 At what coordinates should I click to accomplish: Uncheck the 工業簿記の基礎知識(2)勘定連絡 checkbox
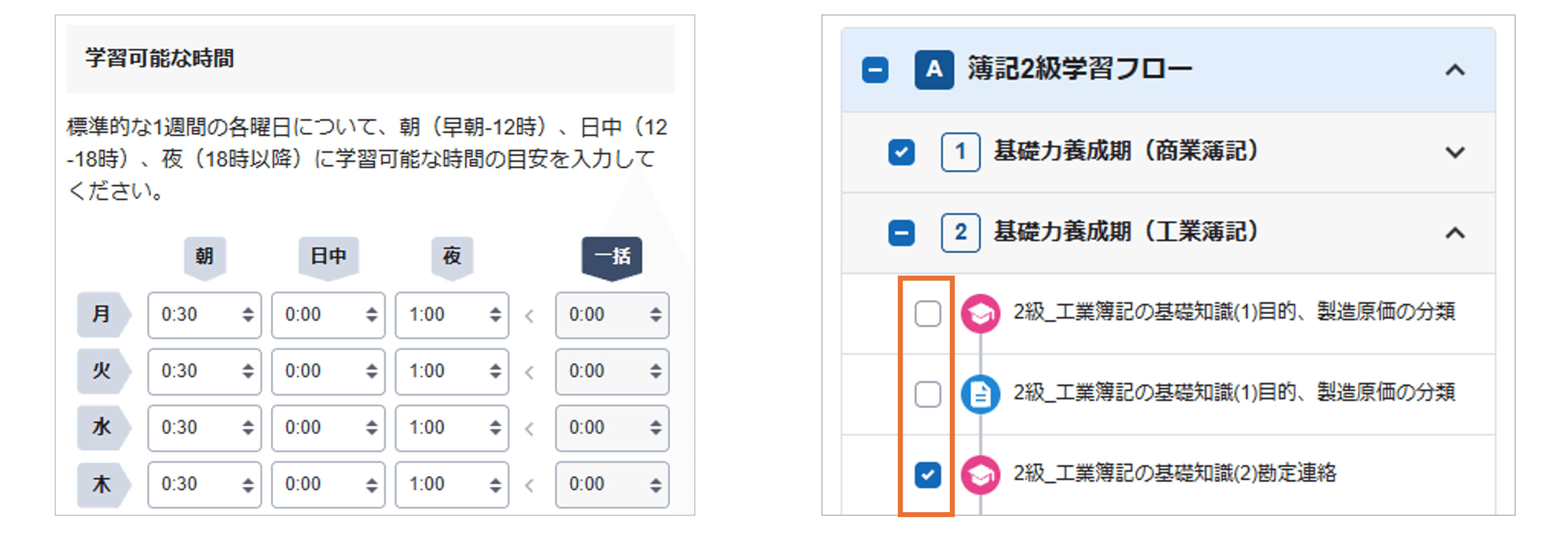pos(927,475)
